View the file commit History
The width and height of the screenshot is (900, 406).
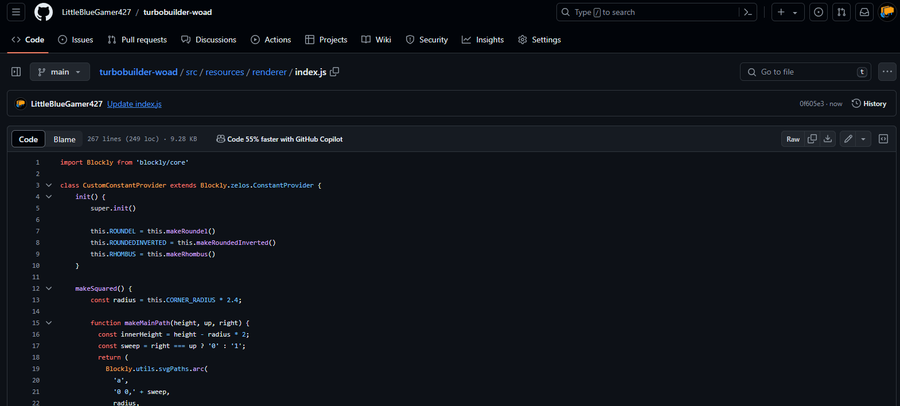click(868, 103)
